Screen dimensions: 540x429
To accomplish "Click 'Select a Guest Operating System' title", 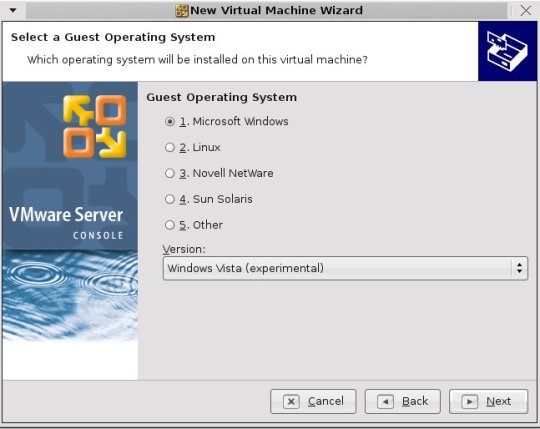I will [x=113, y=37].
